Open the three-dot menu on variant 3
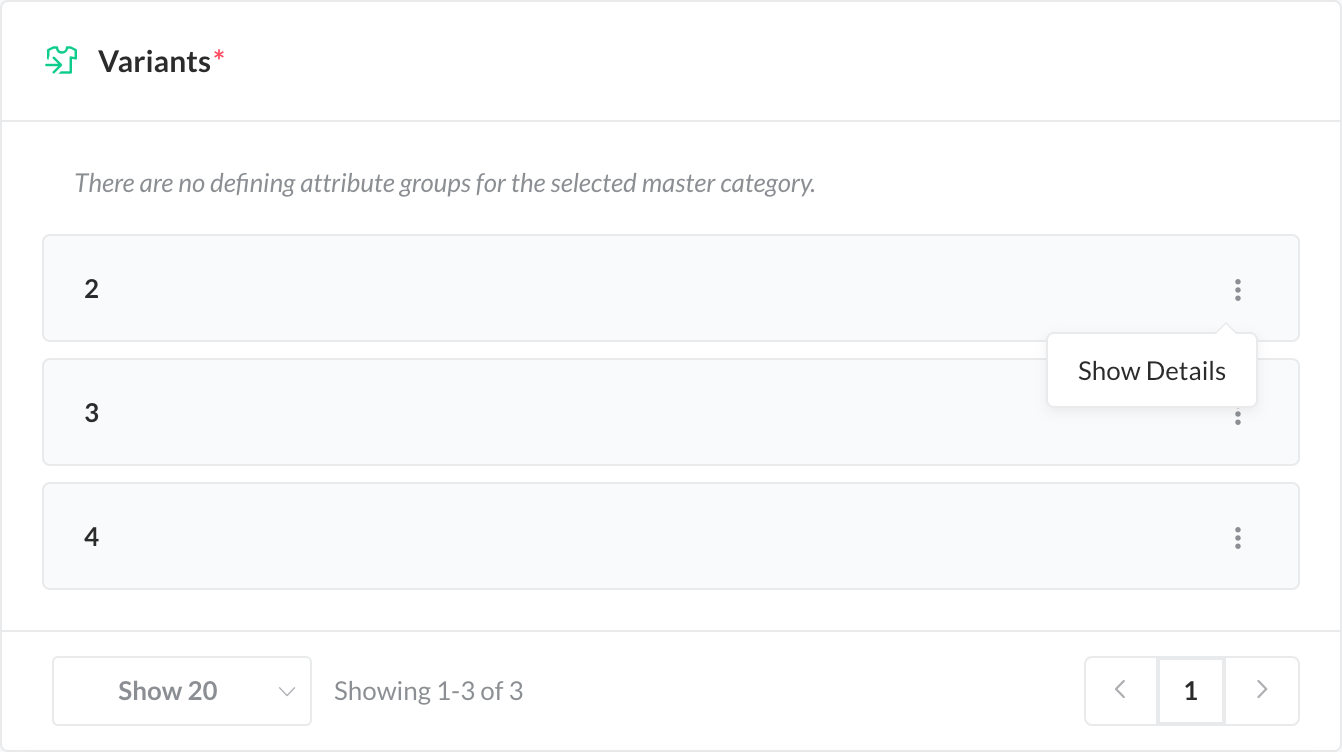 (x=1238, y=418)
